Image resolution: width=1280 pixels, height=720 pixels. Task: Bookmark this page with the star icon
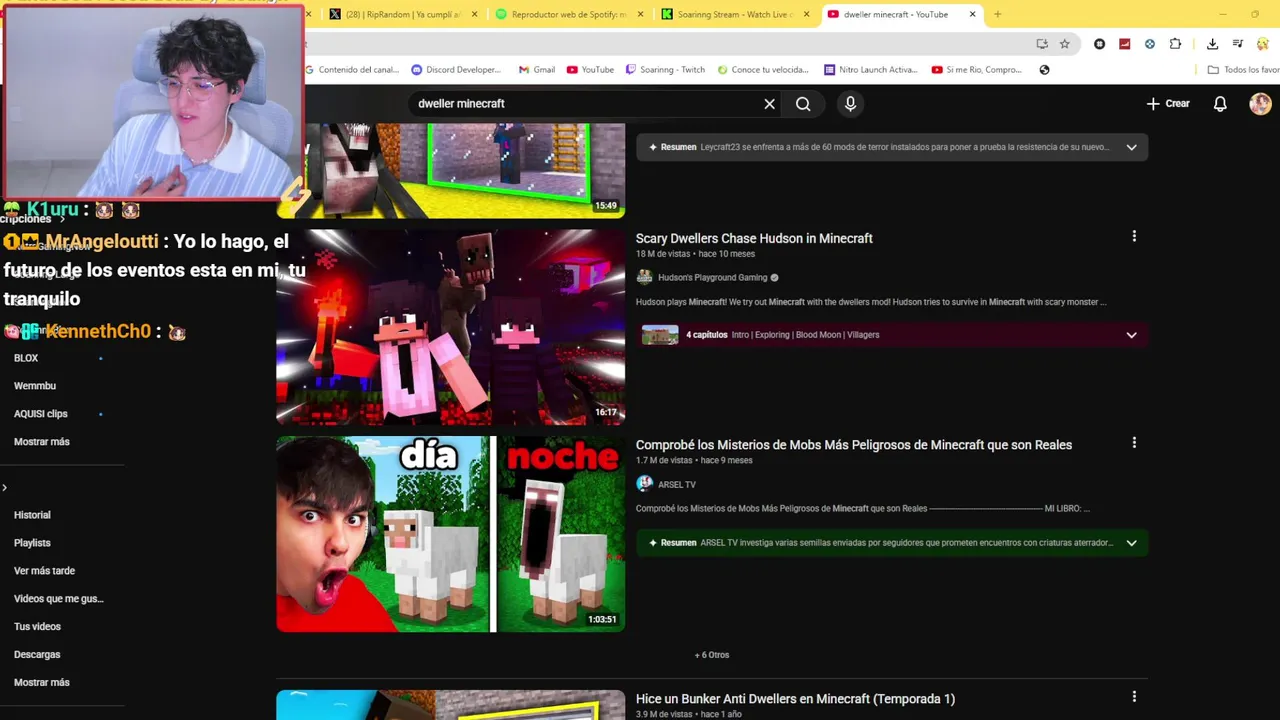1065,44
